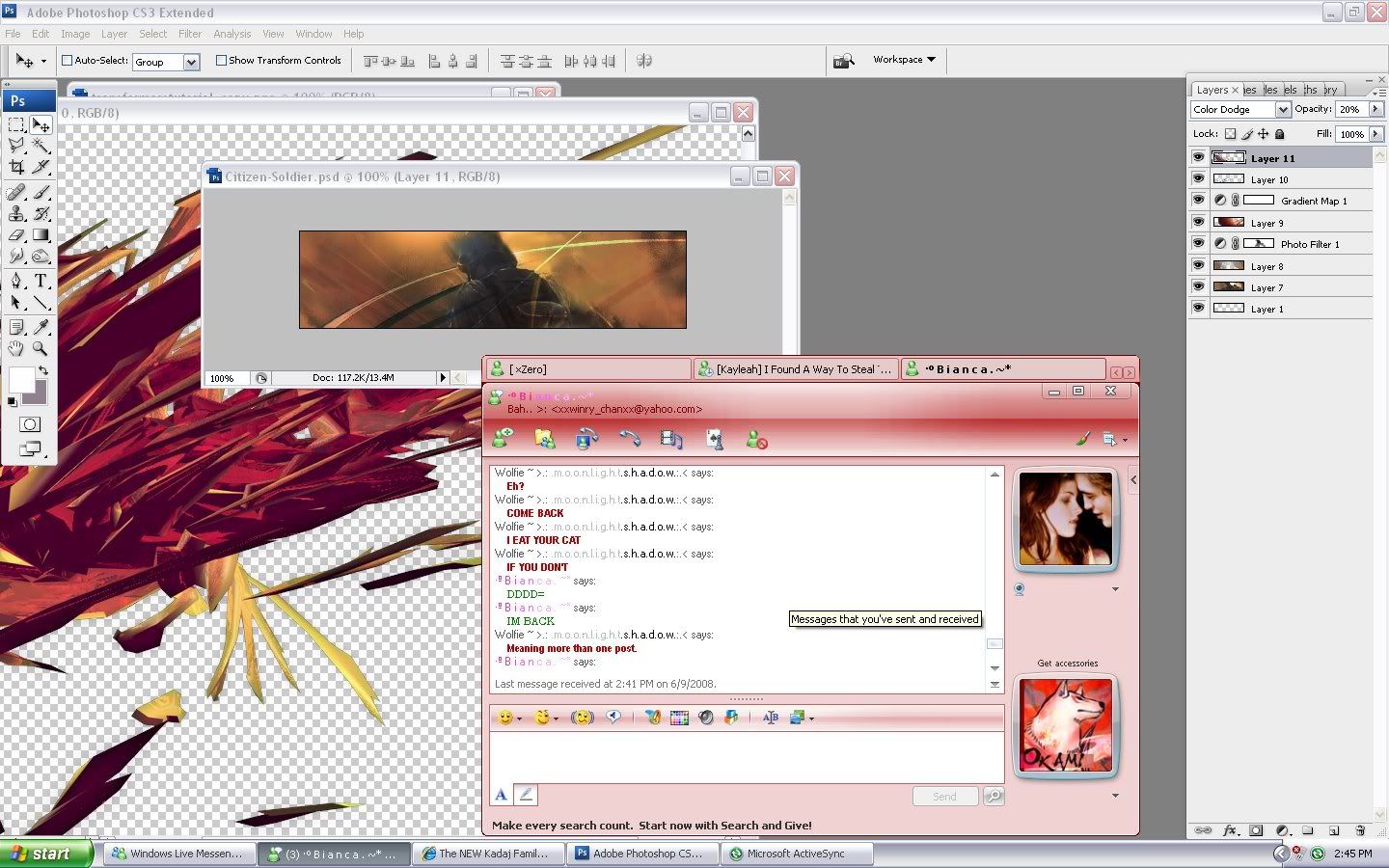Select the Crop tool
Viewport: 1389px width, 868px height.
(x=16, y=167)
